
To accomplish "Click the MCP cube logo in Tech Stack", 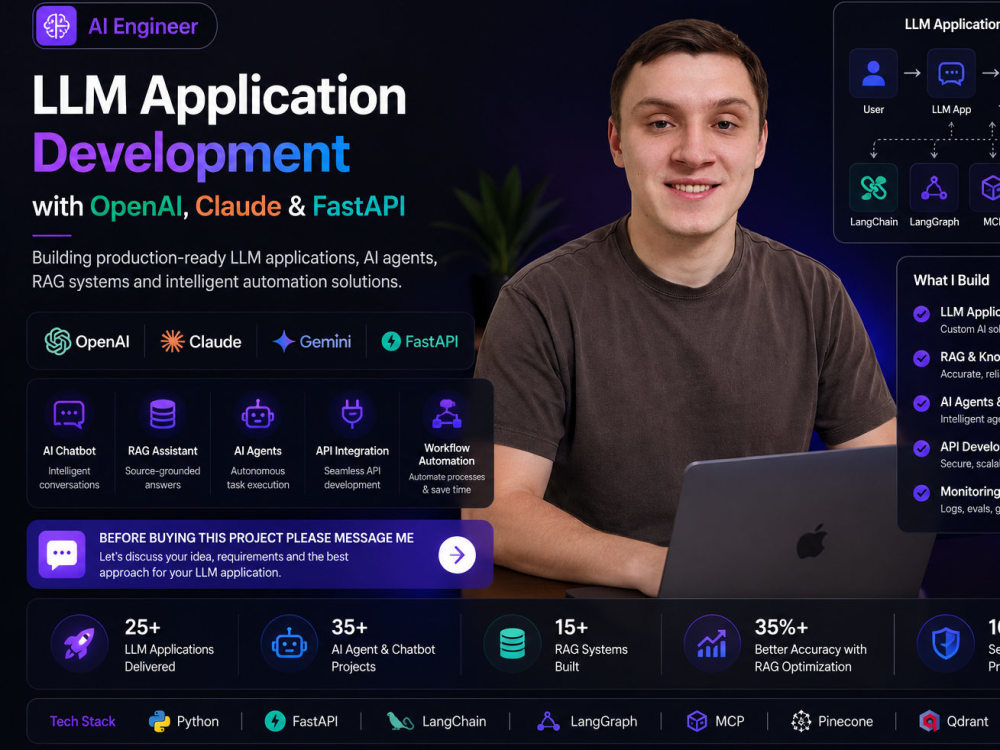I will point(696,721).
